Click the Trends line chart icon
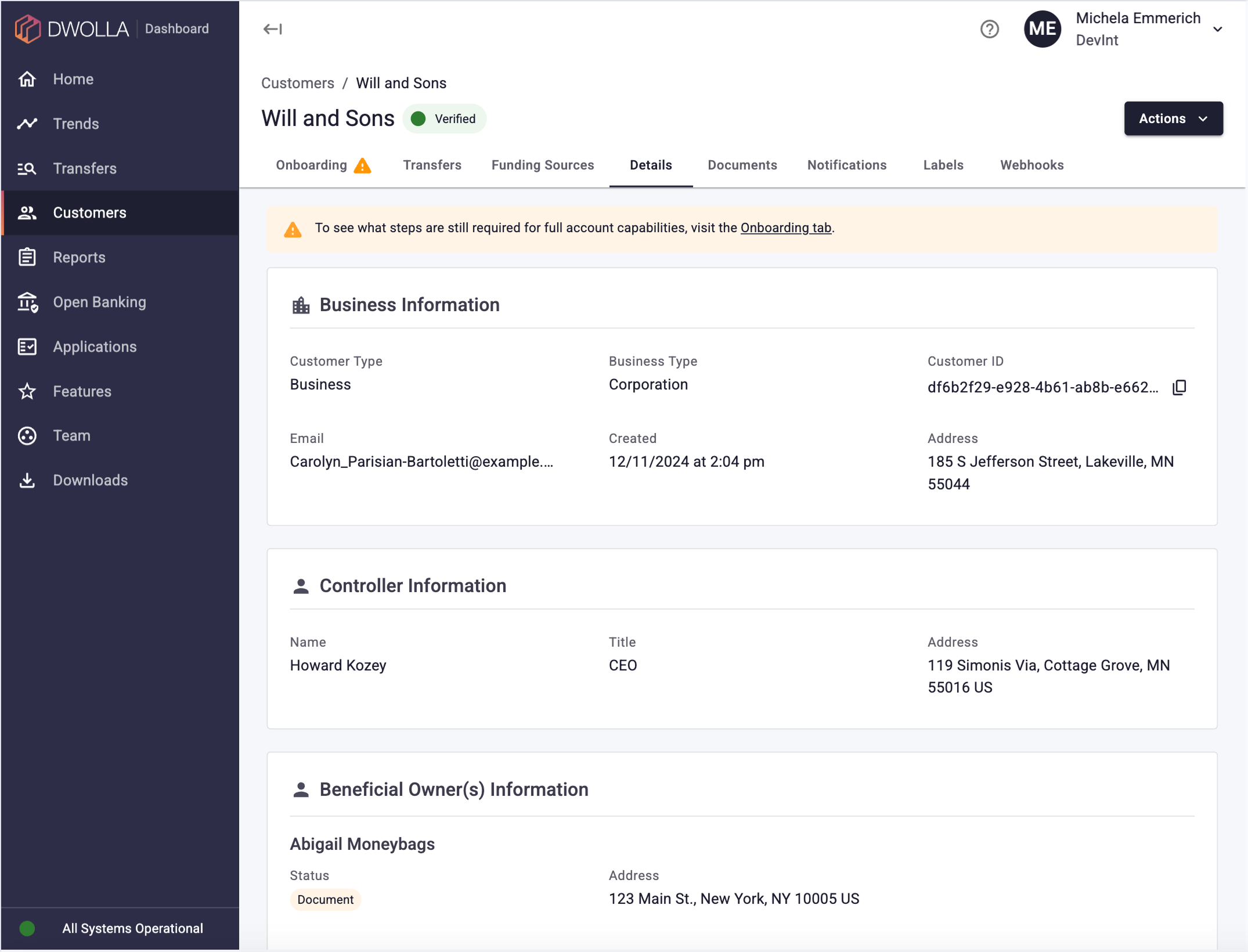1248x952 pixels. 27,124
